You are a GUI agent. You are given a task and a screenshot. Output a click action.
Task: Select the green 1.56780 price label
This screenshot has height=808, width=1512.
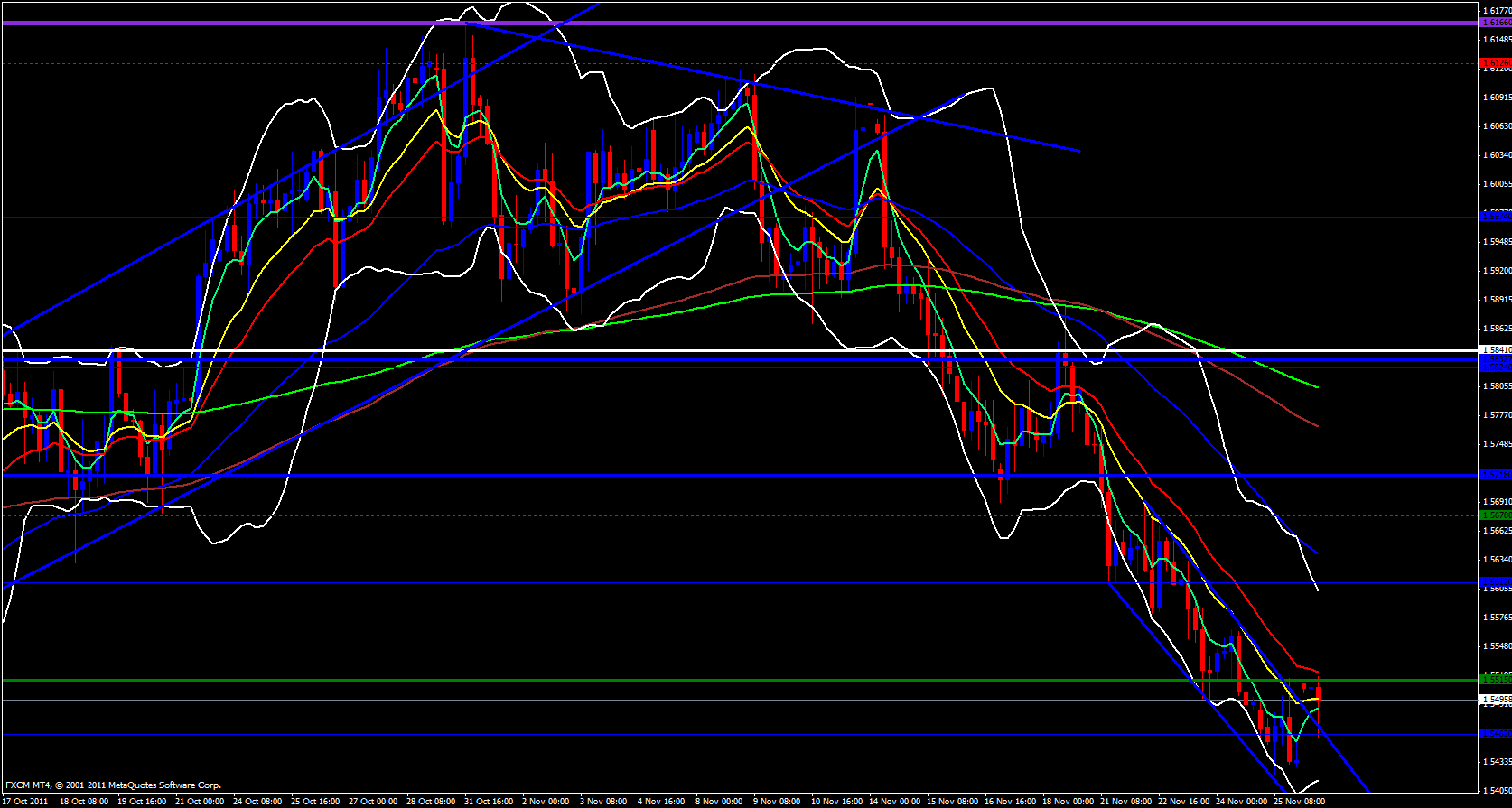tap(1495, 515)
